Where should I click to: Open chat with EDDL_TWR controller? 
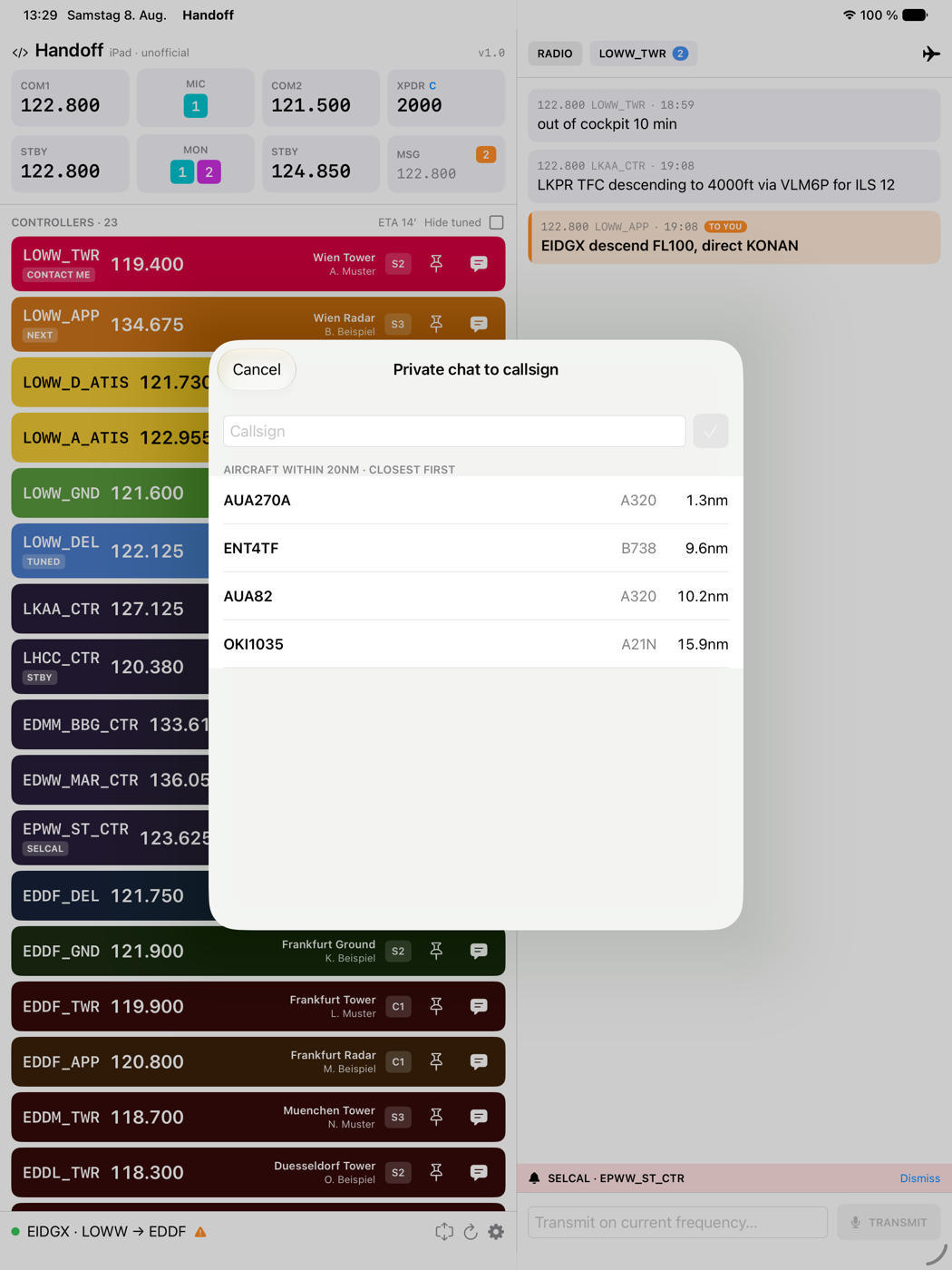479,1172
